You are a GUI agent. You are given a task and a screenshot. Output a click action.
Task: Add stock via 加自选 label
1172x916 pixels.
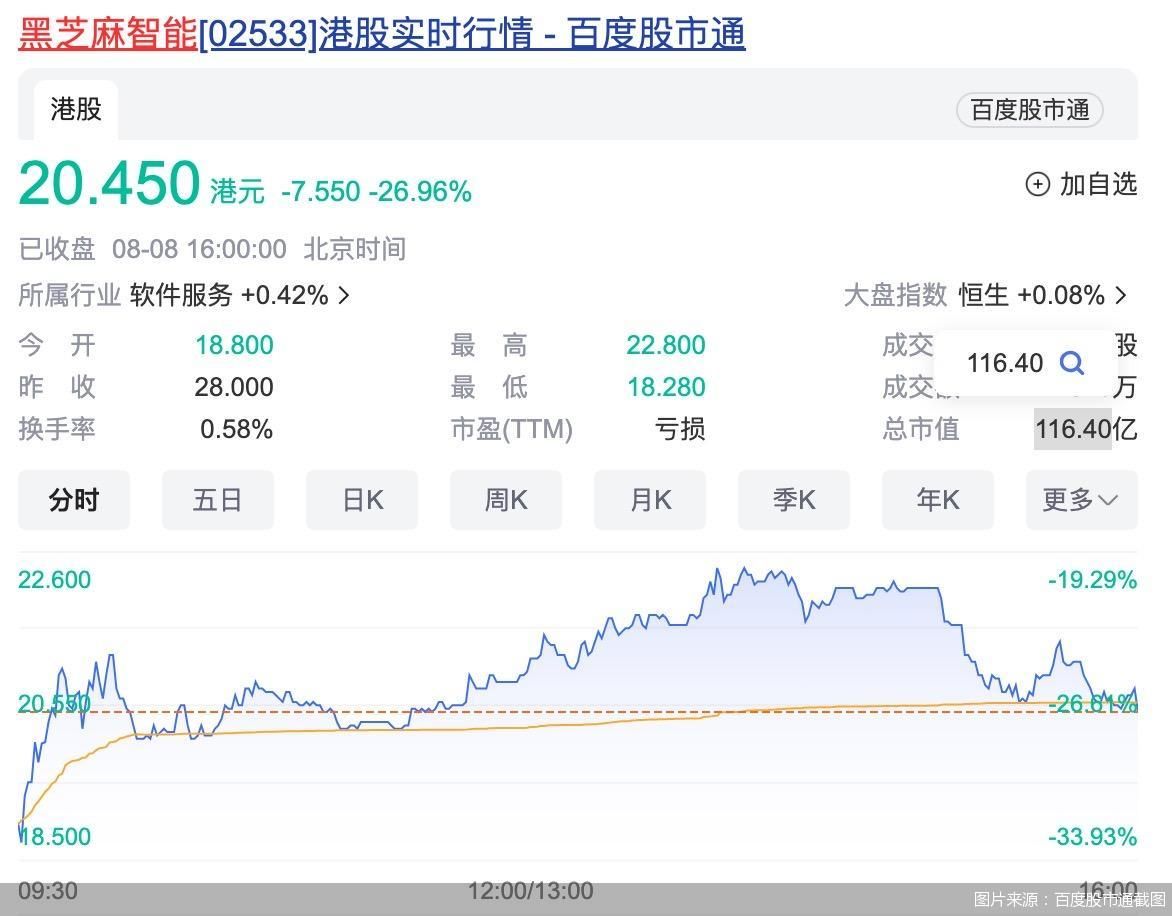coord(1098,184)
